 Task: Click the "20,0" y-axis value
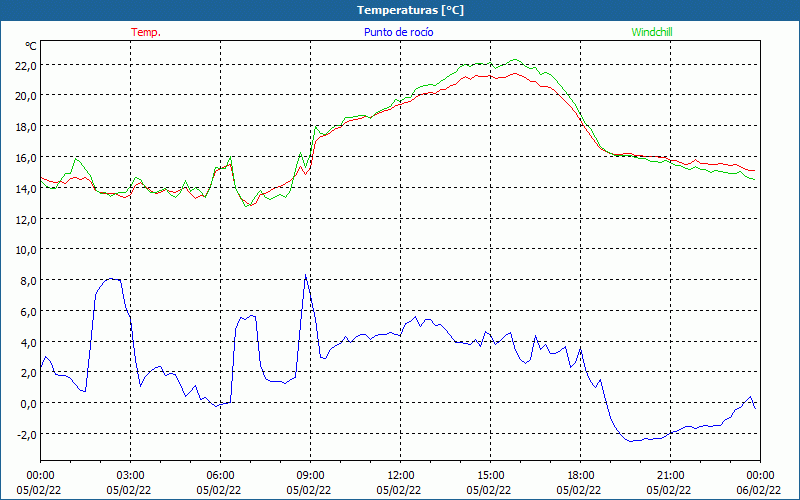coord(26,96)
